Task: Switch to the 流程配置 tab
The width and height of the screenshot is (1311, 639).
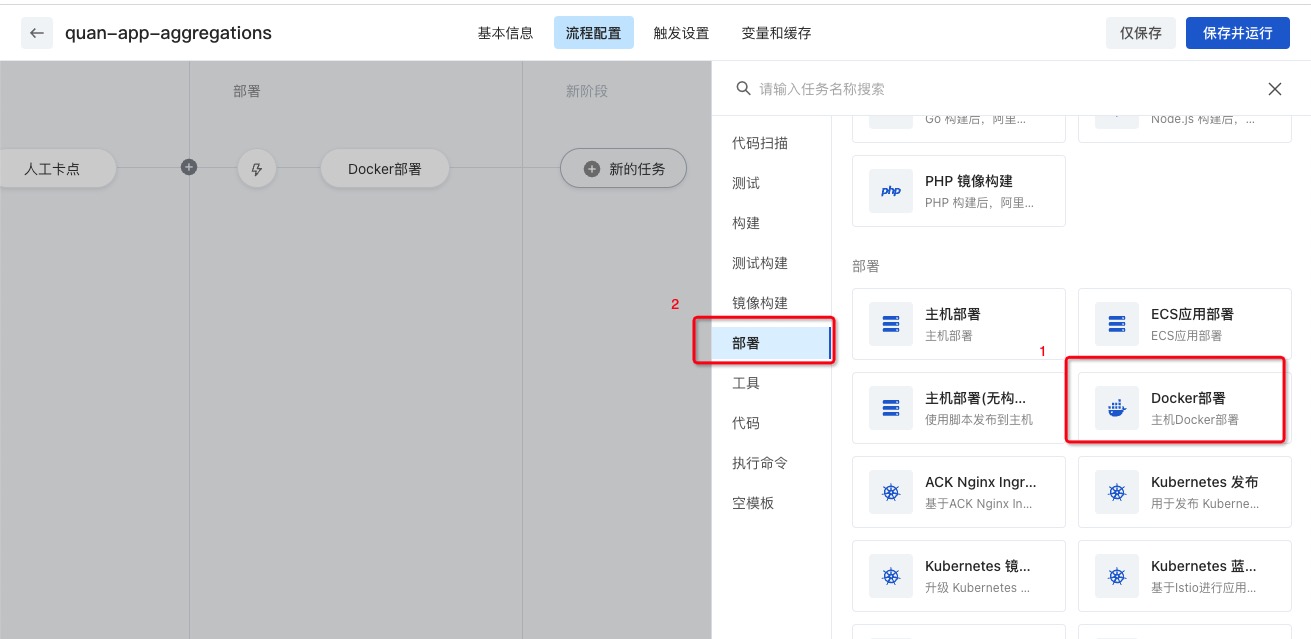Action: pyautogui.click(x=593, y=33)
